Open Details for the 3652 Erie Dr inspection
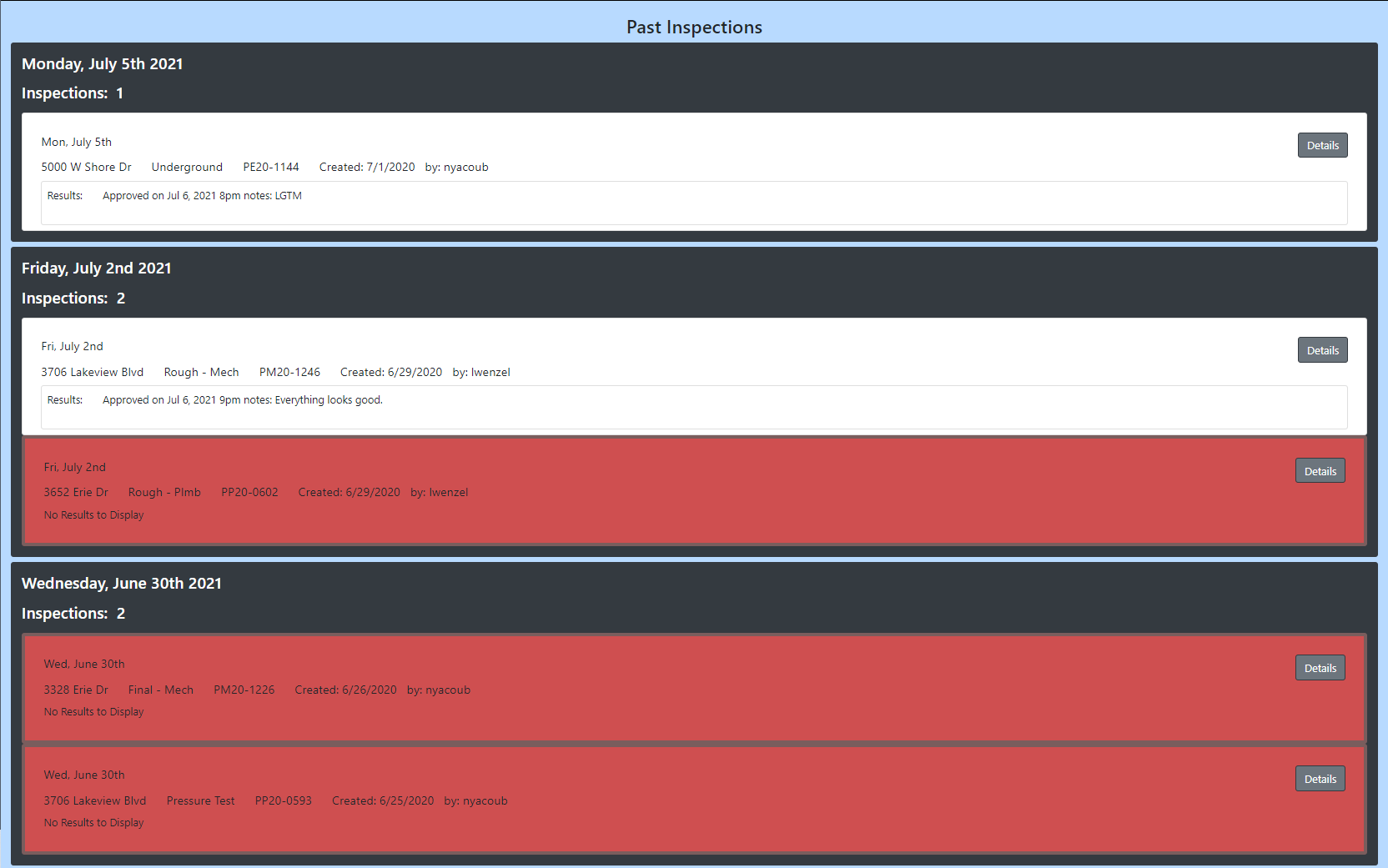 tap(1320, 469)
